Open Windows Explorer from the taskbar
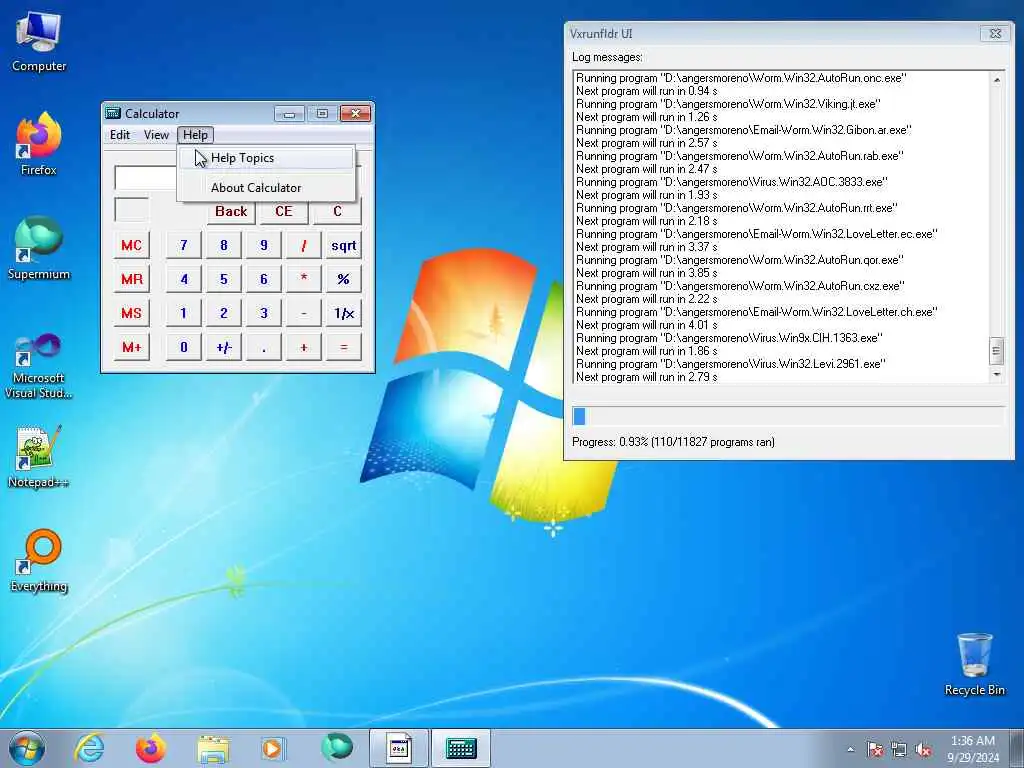This screenshot has width=1024, height=768. coord(213,748)
